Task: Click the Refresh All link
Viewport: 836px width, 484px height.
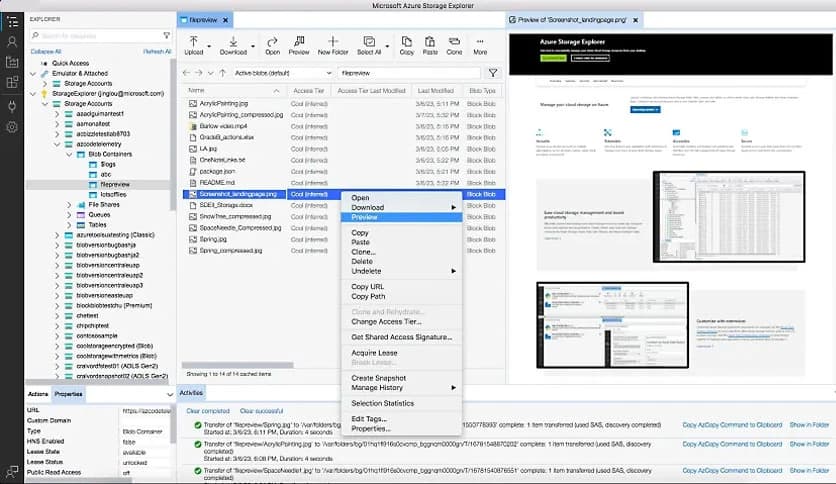Action: pyautogui.click(x=157, y=52)
